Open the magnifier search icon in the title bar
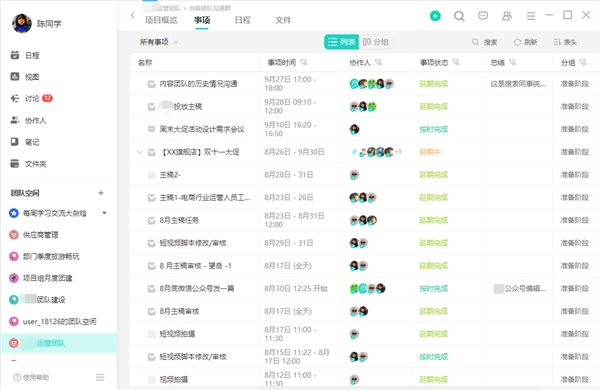 [459, 16]
